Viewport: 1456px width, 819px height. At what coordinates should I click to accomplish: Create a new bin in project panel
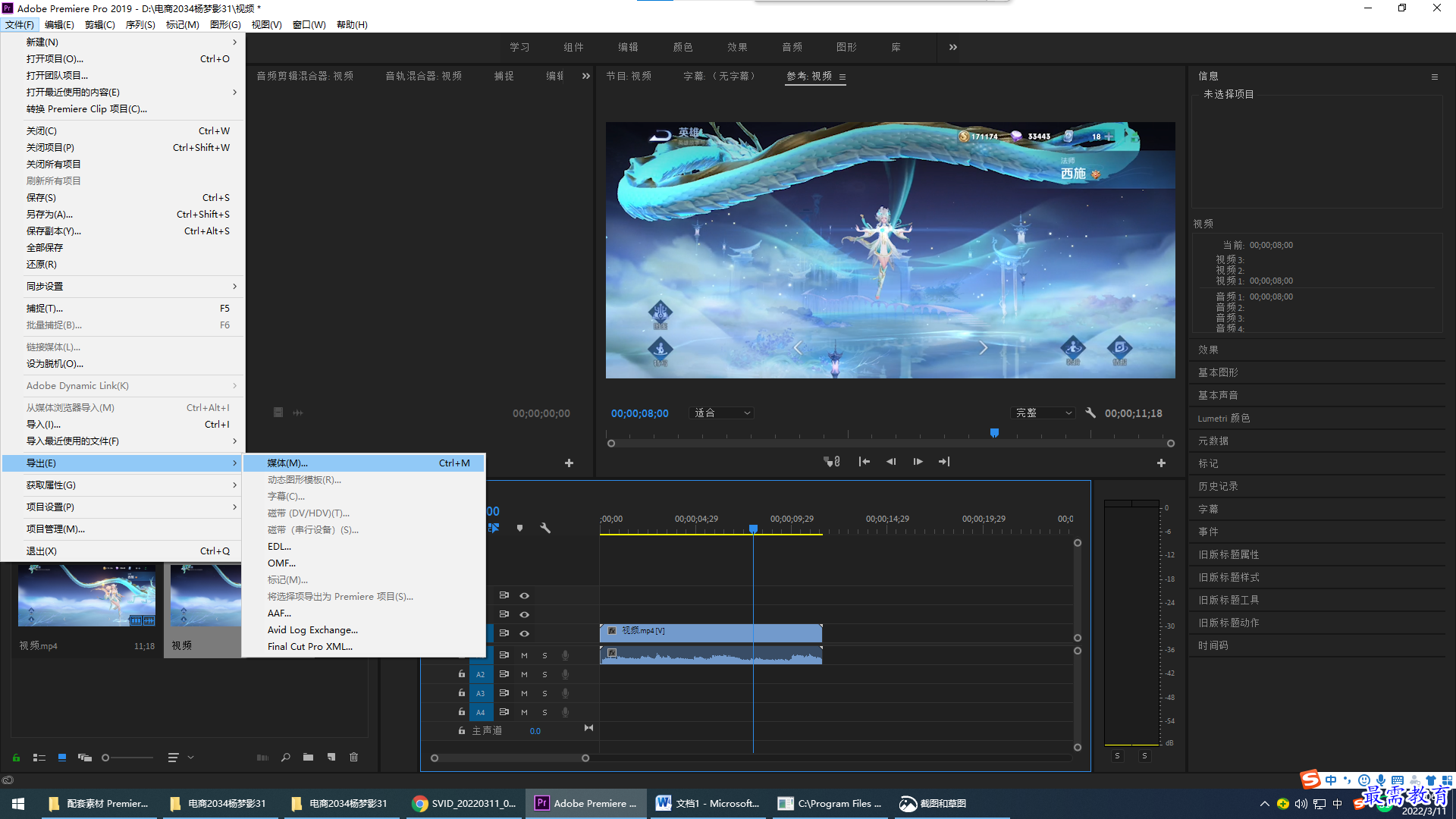pos(308,758)
